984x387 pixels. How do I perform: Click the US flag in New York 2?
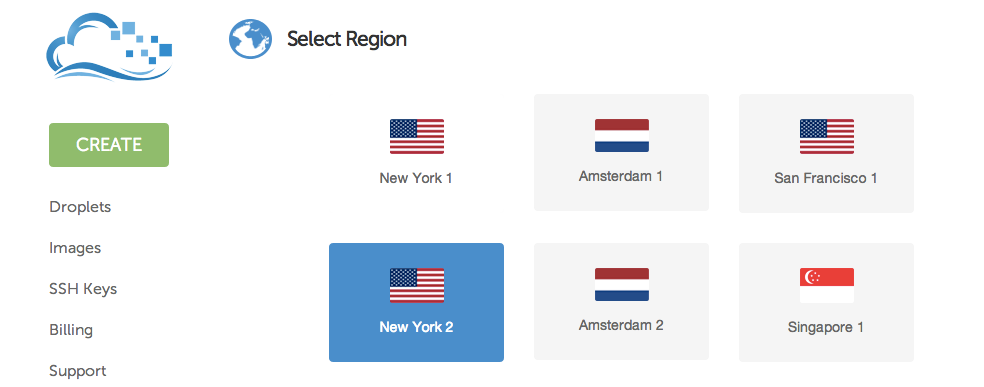(x=417, y=285)
